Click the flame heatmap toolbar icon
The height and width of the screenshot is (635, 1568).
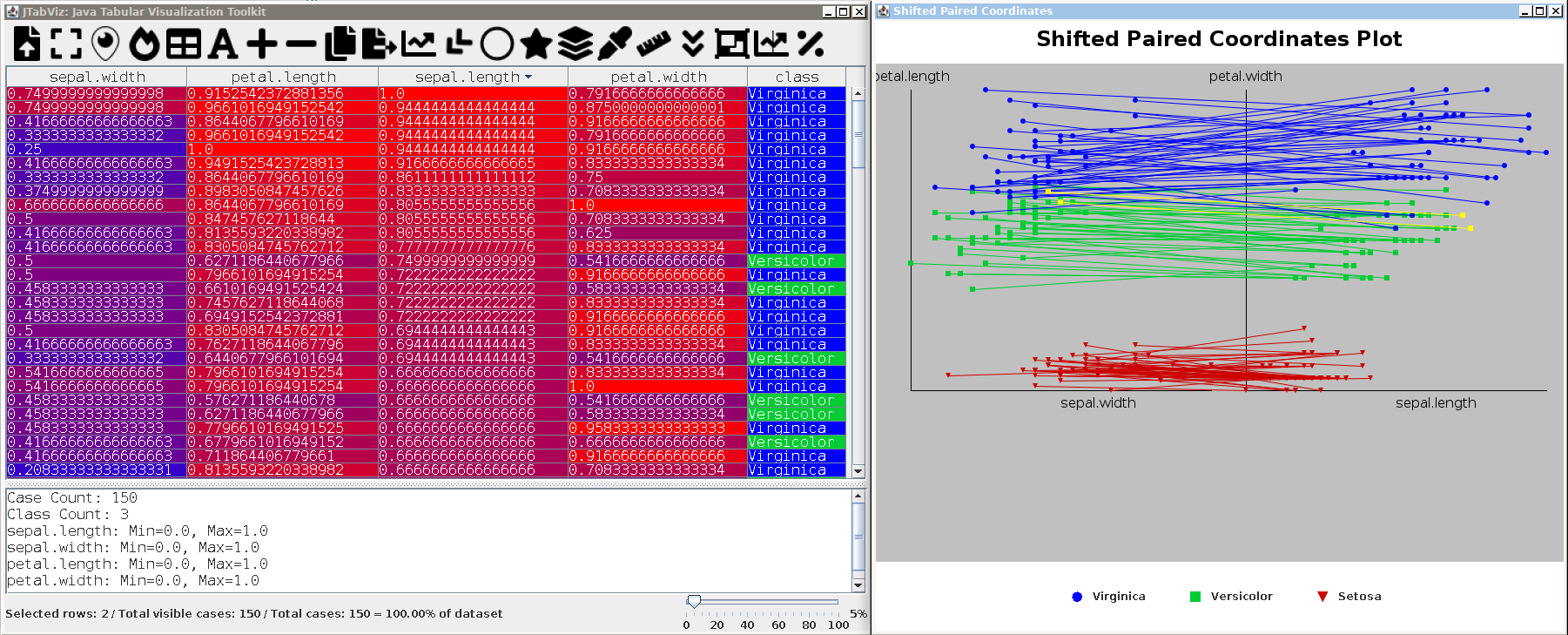pyautogui.click(x=145, y=44)
